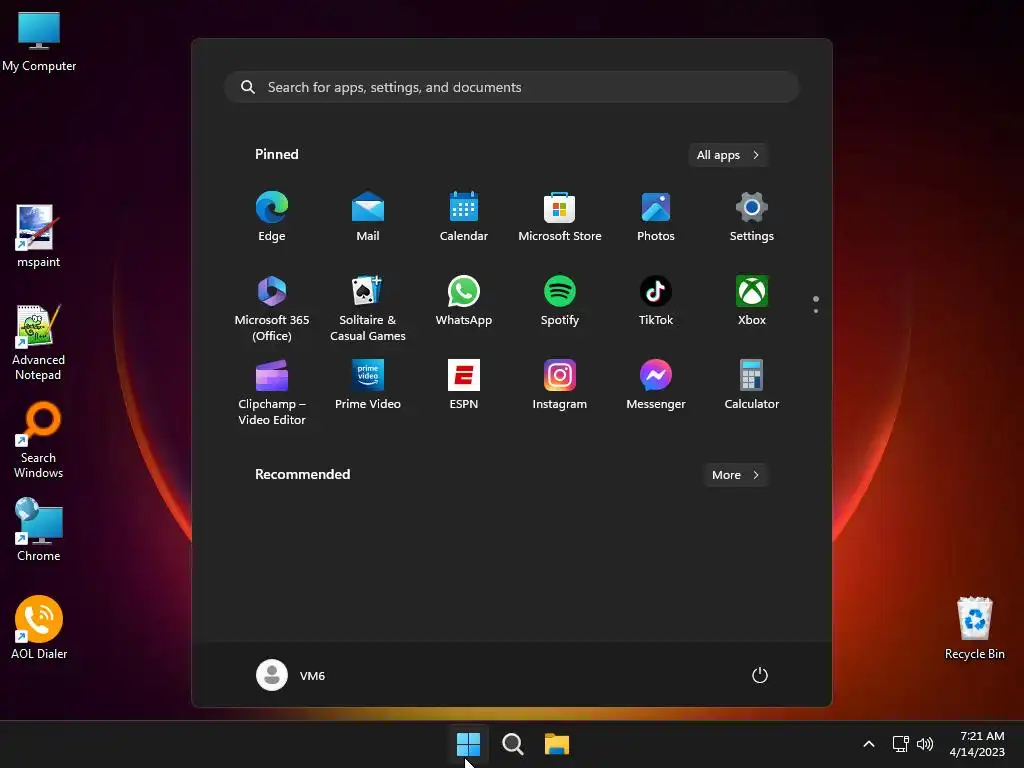This screenshot has height=768, width=1024.
Task: Launch Prime Video
Action: point(368,385)
